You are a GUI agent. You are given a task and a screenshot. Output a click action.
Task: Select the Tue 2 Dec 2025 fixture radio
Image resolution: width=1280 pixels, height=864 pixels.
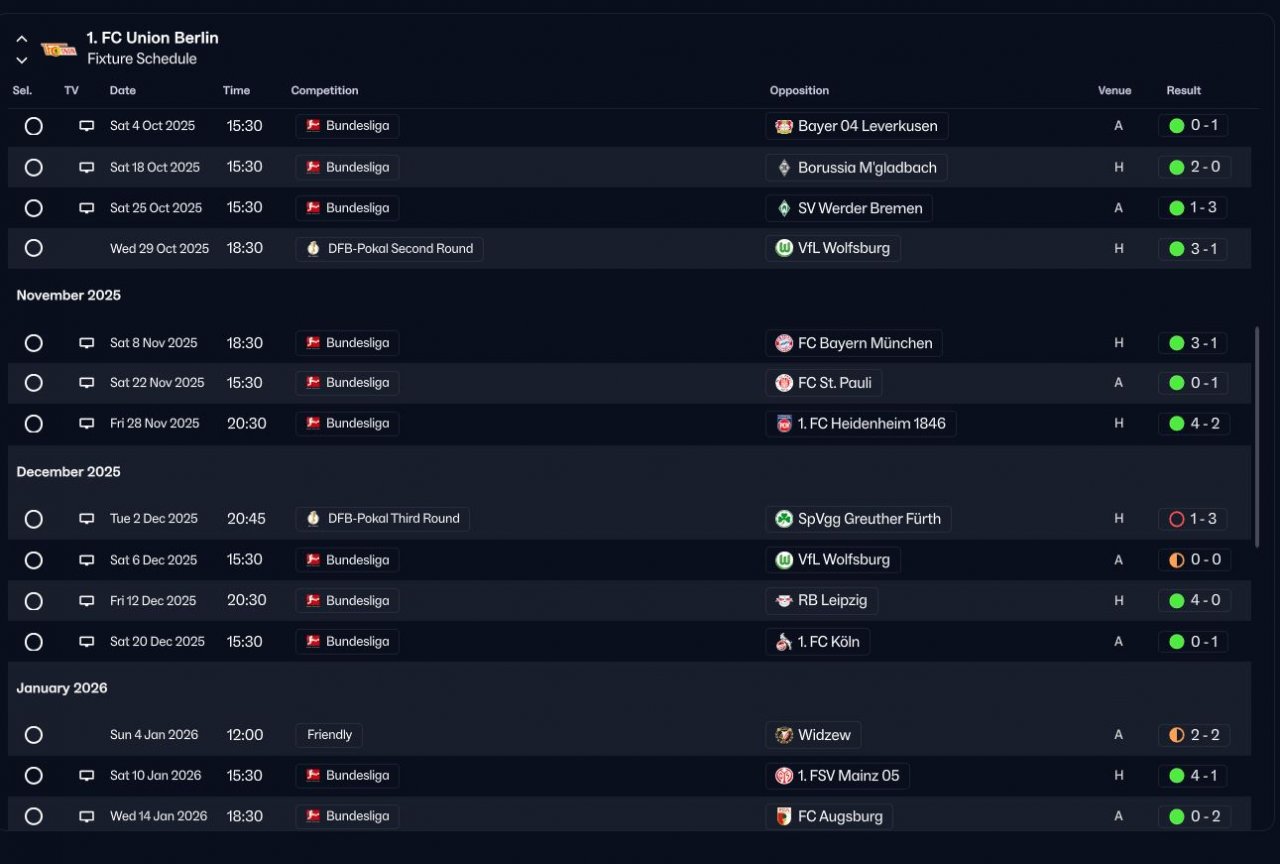[34, 519]
